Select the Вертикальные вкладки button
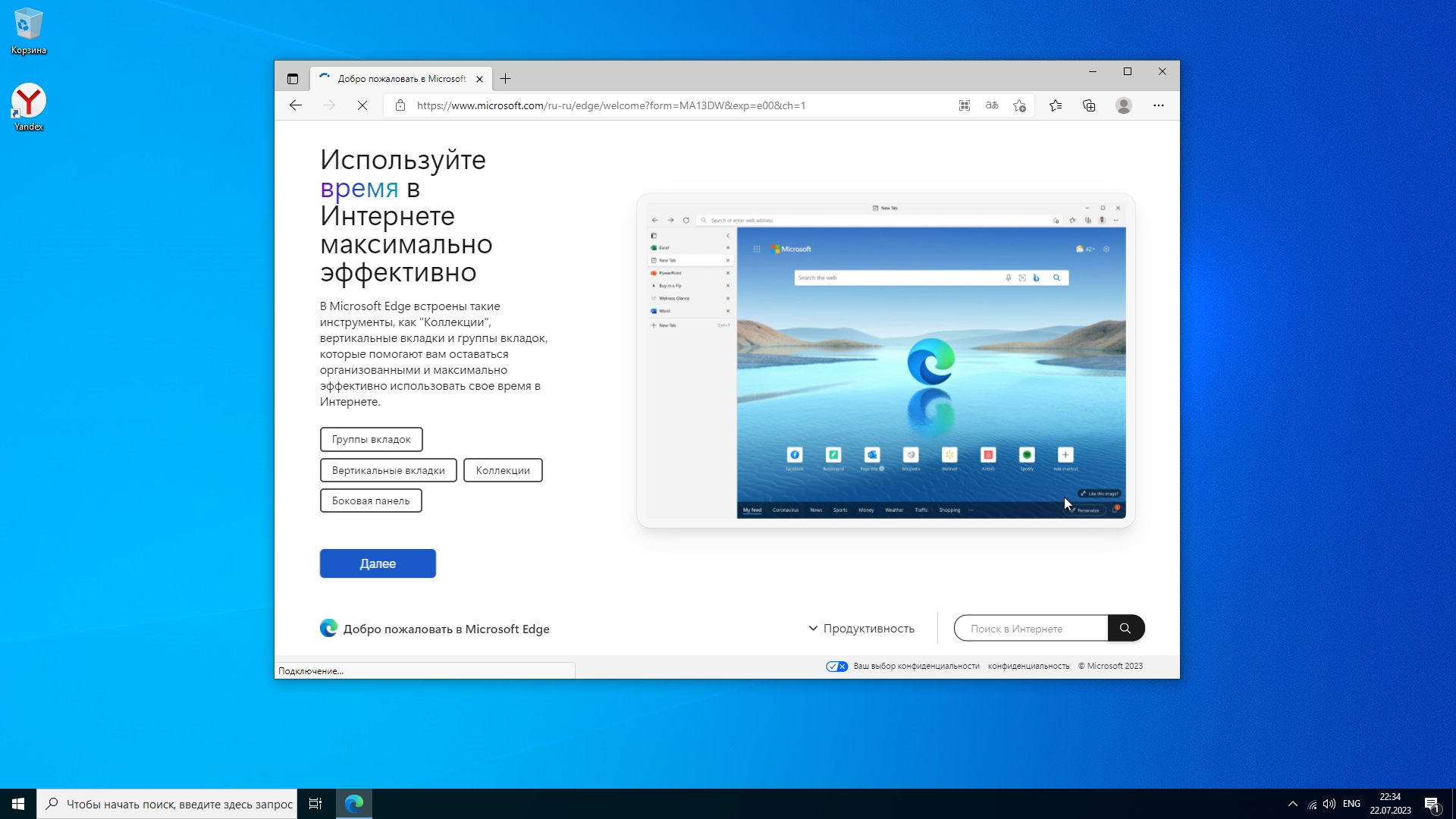The image size is (1456, 819). 388,470
